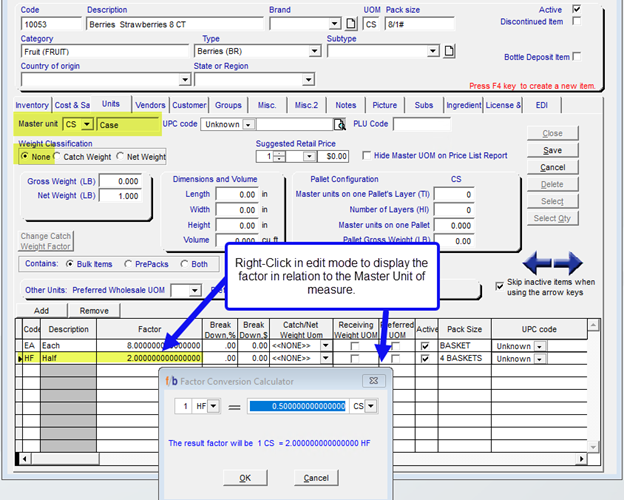Open the Master unit CS dropdown

(86, 125)
